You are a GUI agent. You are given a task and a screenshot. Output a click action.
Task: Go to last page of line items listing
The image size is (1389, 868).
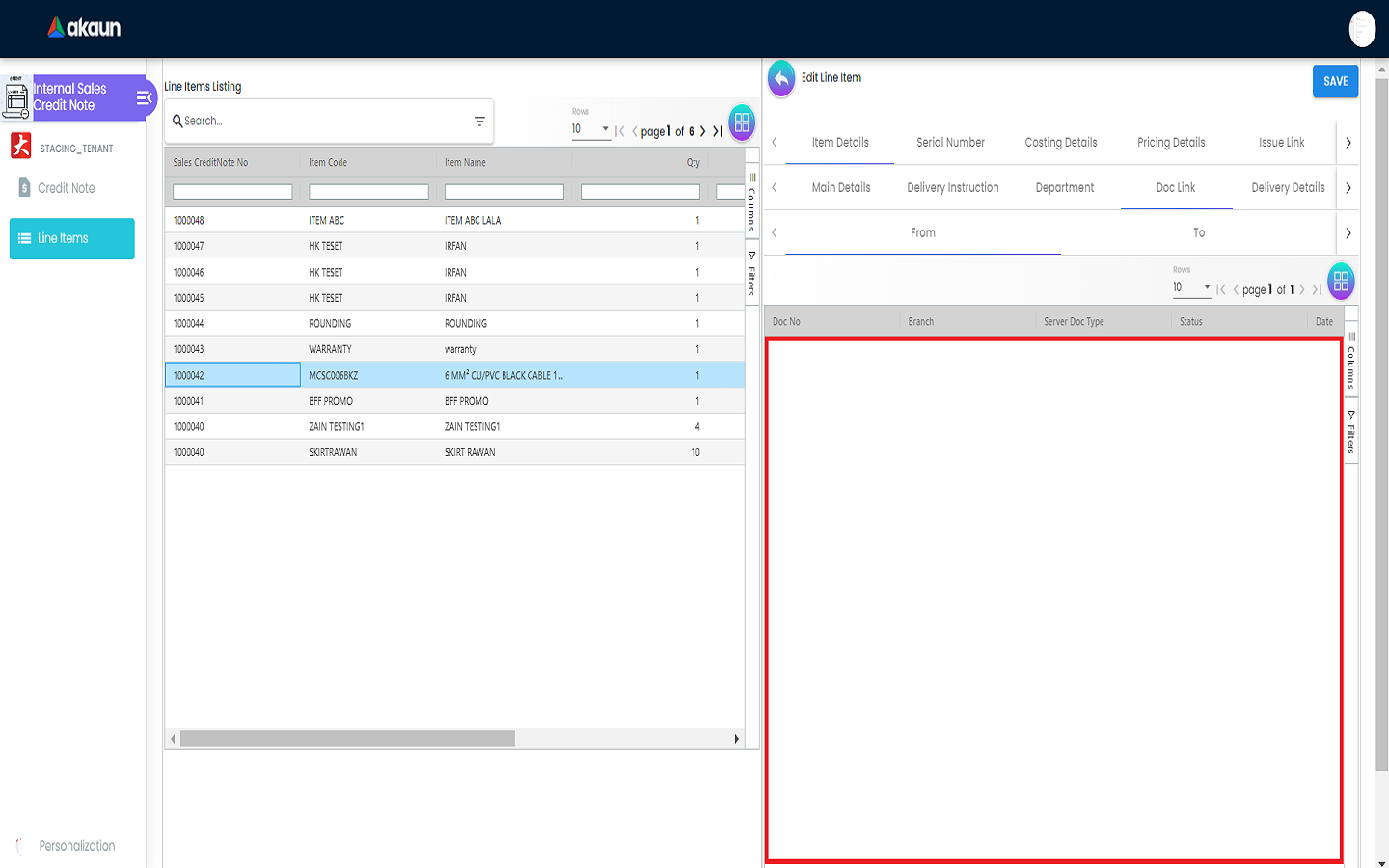pyautogui.click(x=718, y=131)
